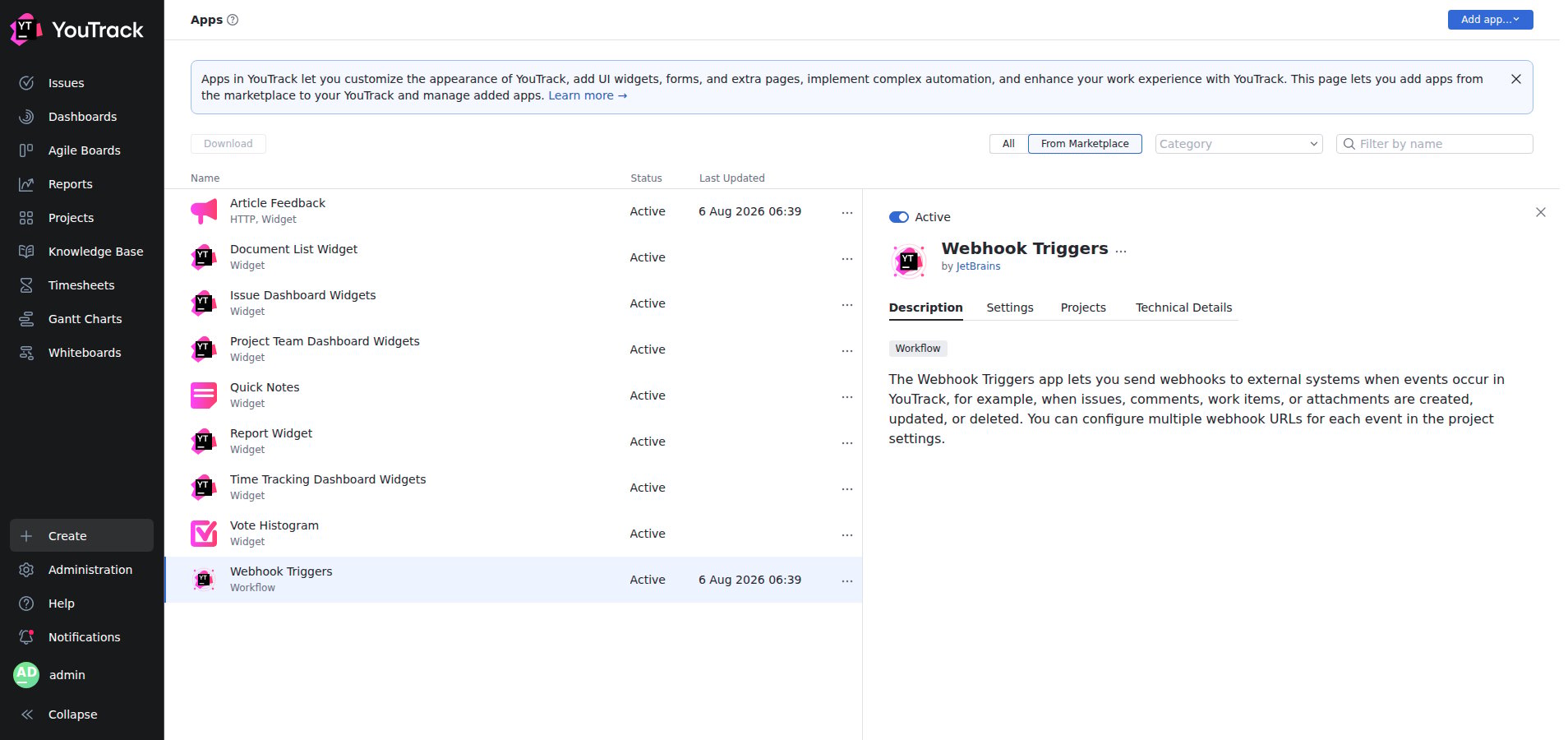This screenshot has width=1568, height=740.
Task: Click the Report Widget app icon
Action: pos(204,442)
